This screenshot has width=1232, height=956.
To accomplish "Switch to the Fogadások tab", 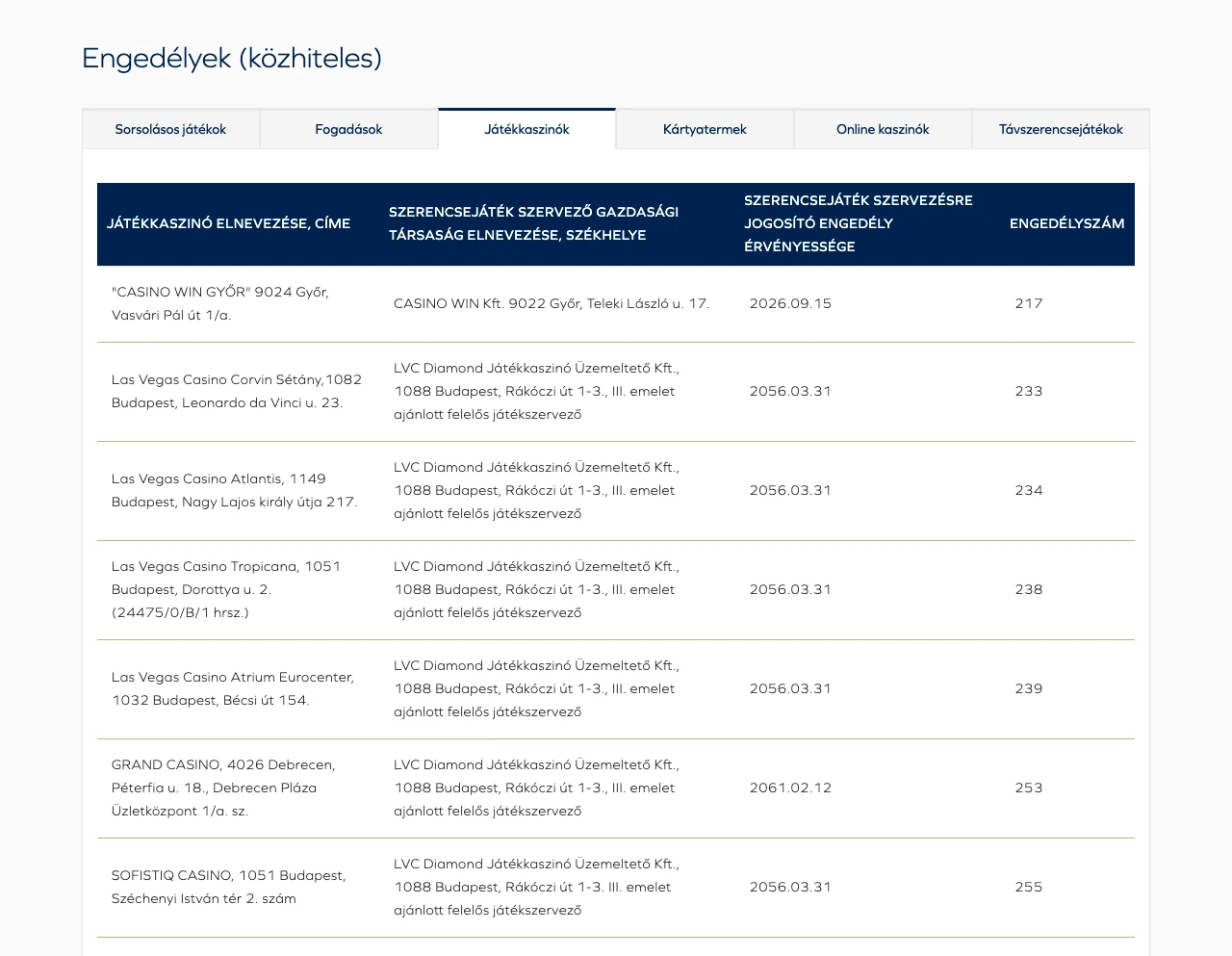I will coord(348,129).
